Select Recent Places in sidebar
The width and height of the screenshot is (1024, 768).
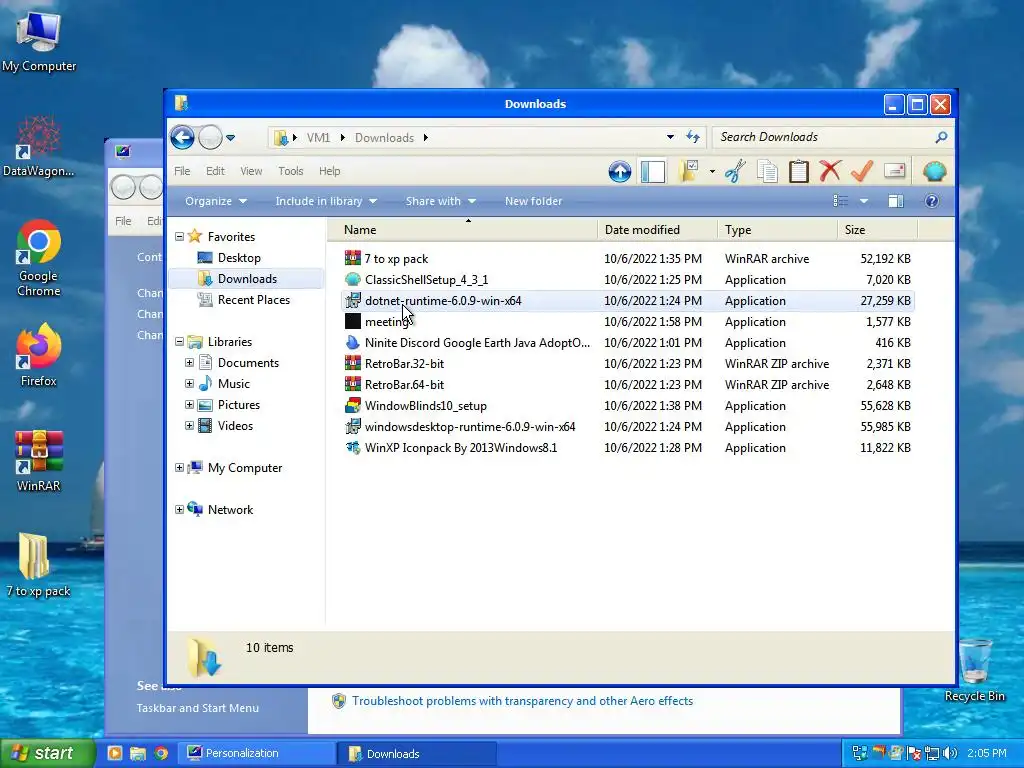tap(253, 300)
